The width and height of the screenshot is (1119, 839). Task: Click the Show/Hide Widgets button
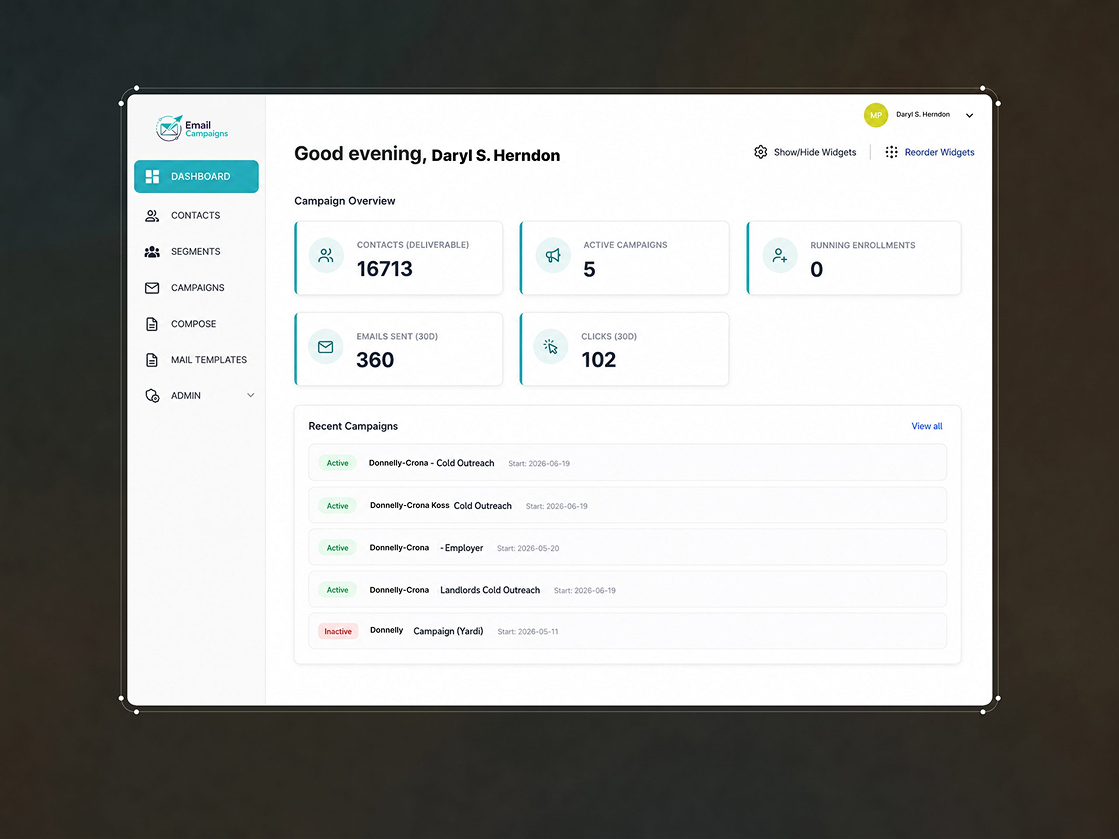click(x=805, y=152)
